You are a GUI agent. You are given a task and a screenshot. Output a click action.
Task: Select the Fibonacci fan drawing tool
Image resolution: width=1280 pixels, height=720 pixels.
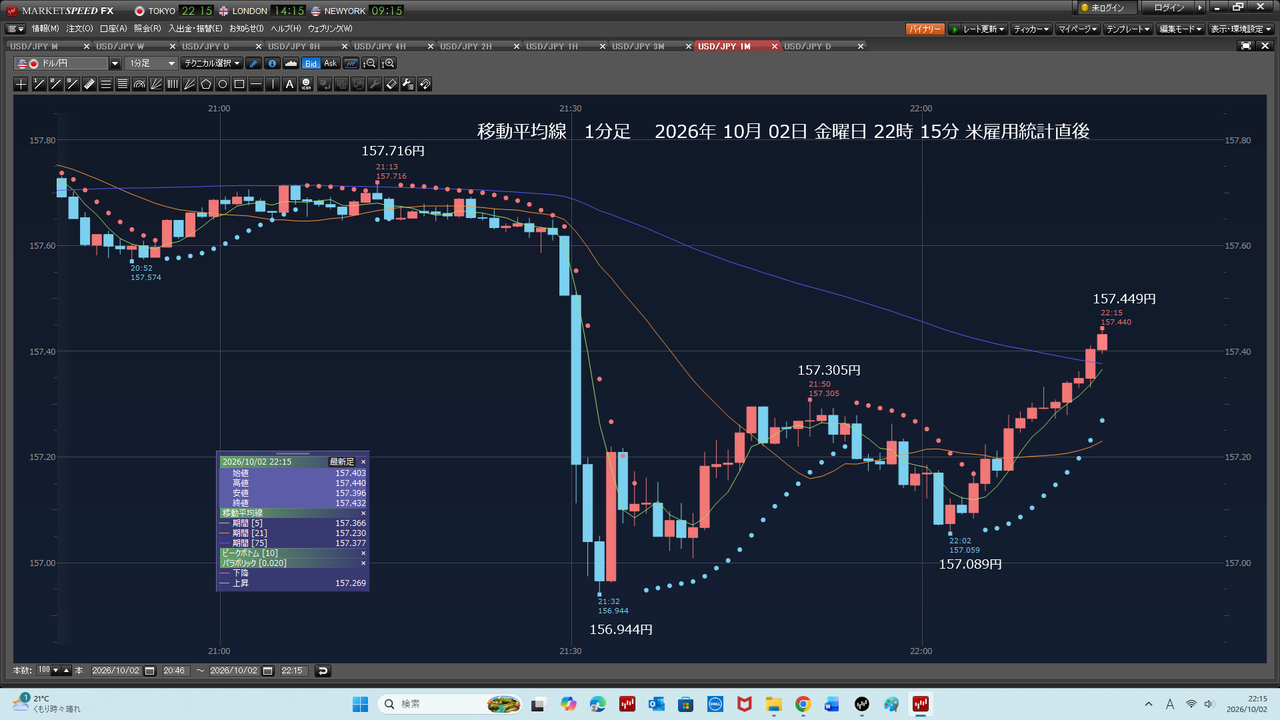(x=156, y=84)
